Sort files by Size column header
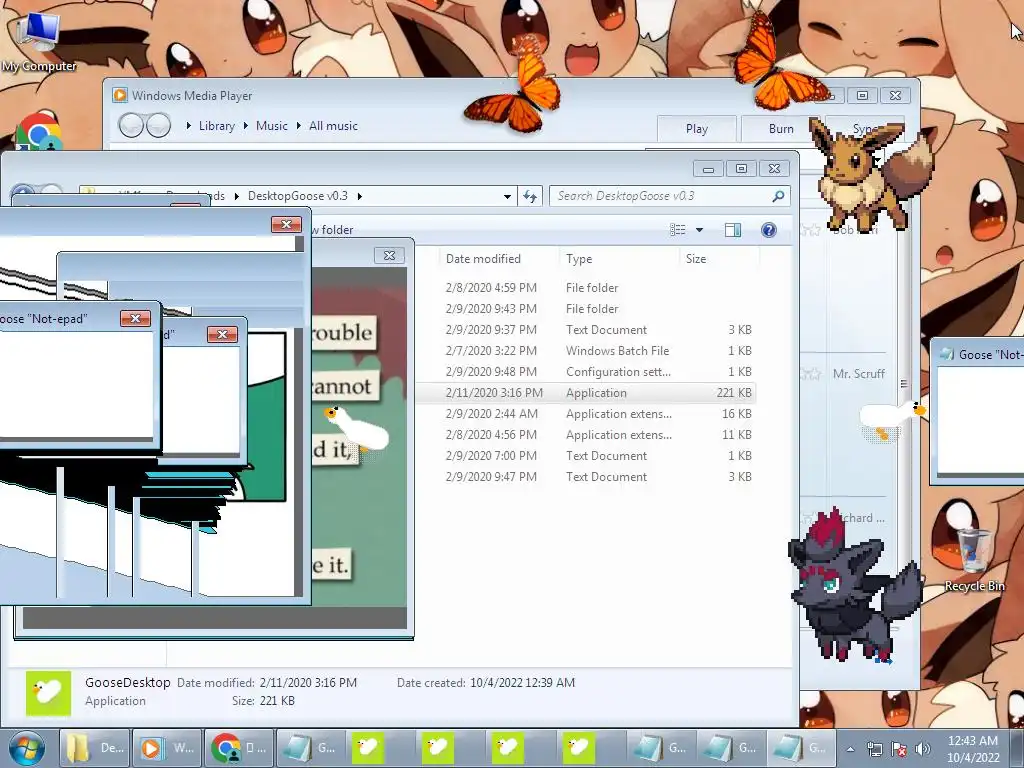This screenshot has height=768, width=1024. tap(696, 259)
